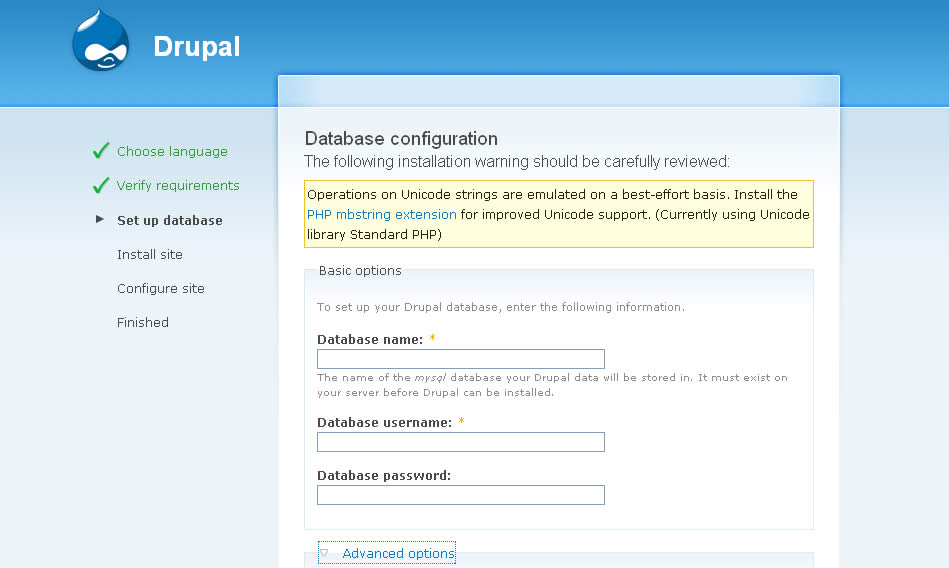Click the Database name field label
The image size is (949, 568).
[370, 340]
